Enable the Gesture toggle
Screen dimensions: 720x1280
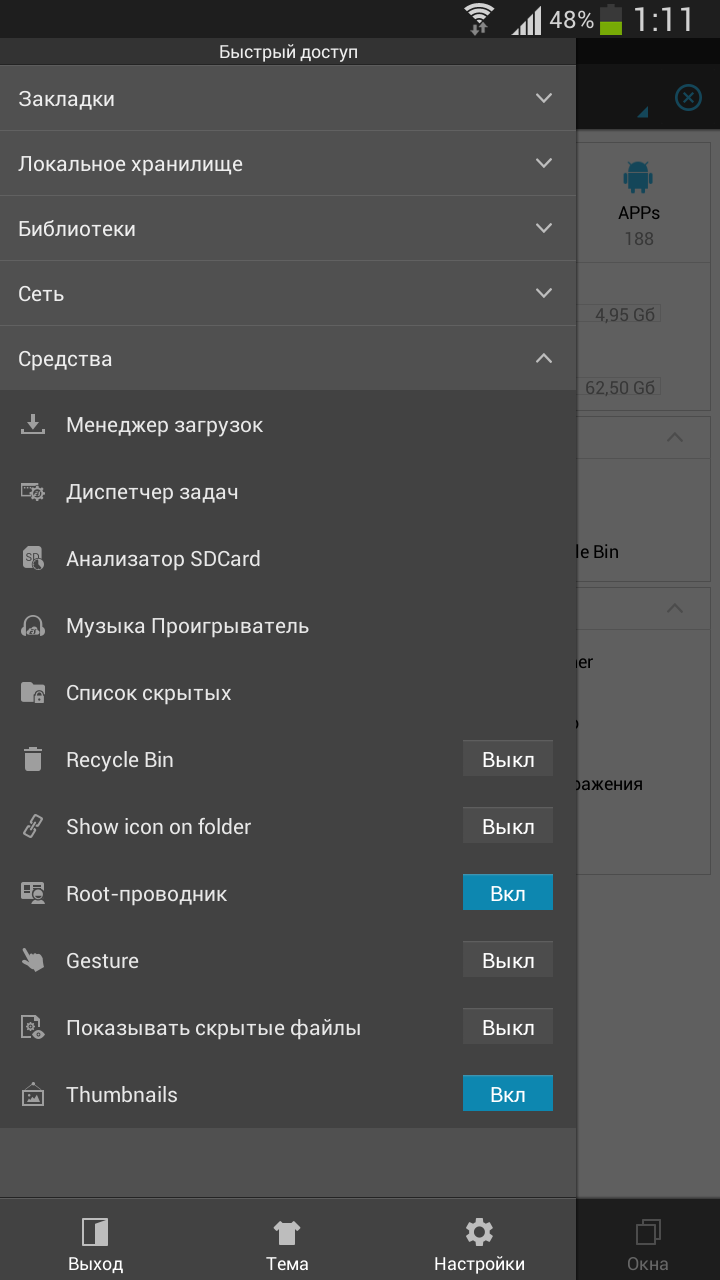tap(507, 961)
